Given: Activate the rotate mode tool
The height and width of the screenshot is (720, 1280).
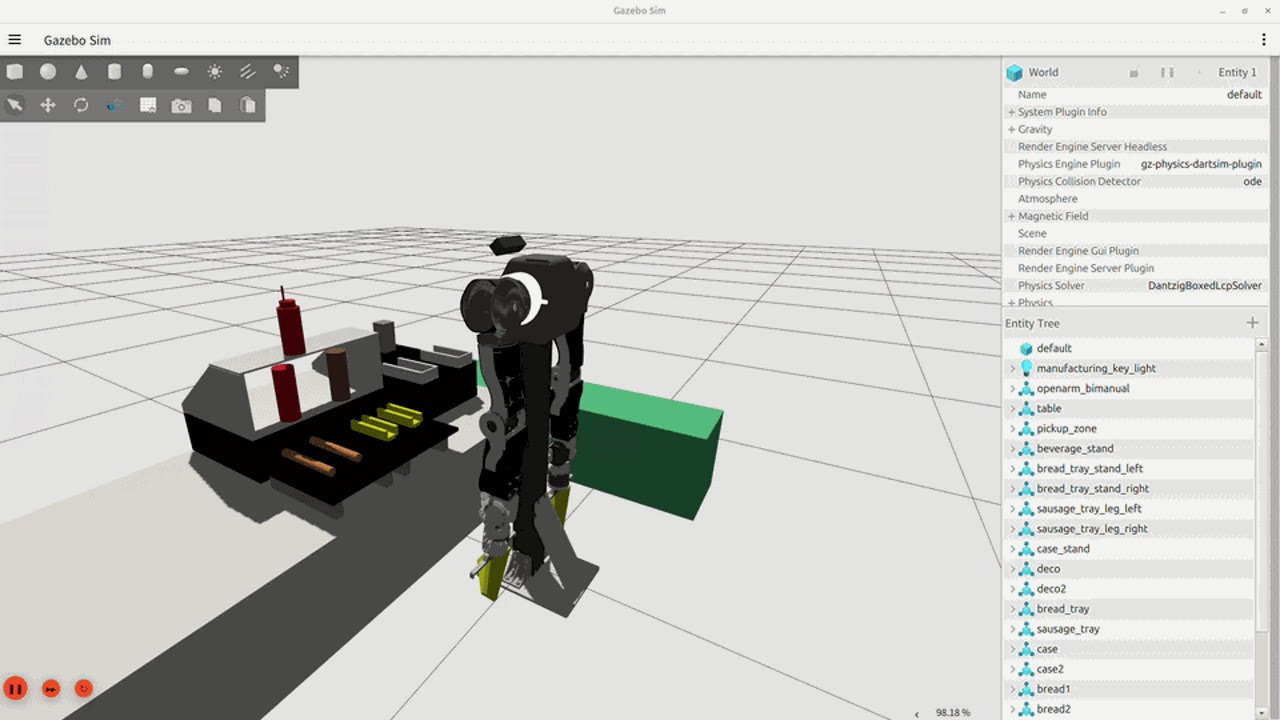Looking at the screenshot, I should coord(81,105).
